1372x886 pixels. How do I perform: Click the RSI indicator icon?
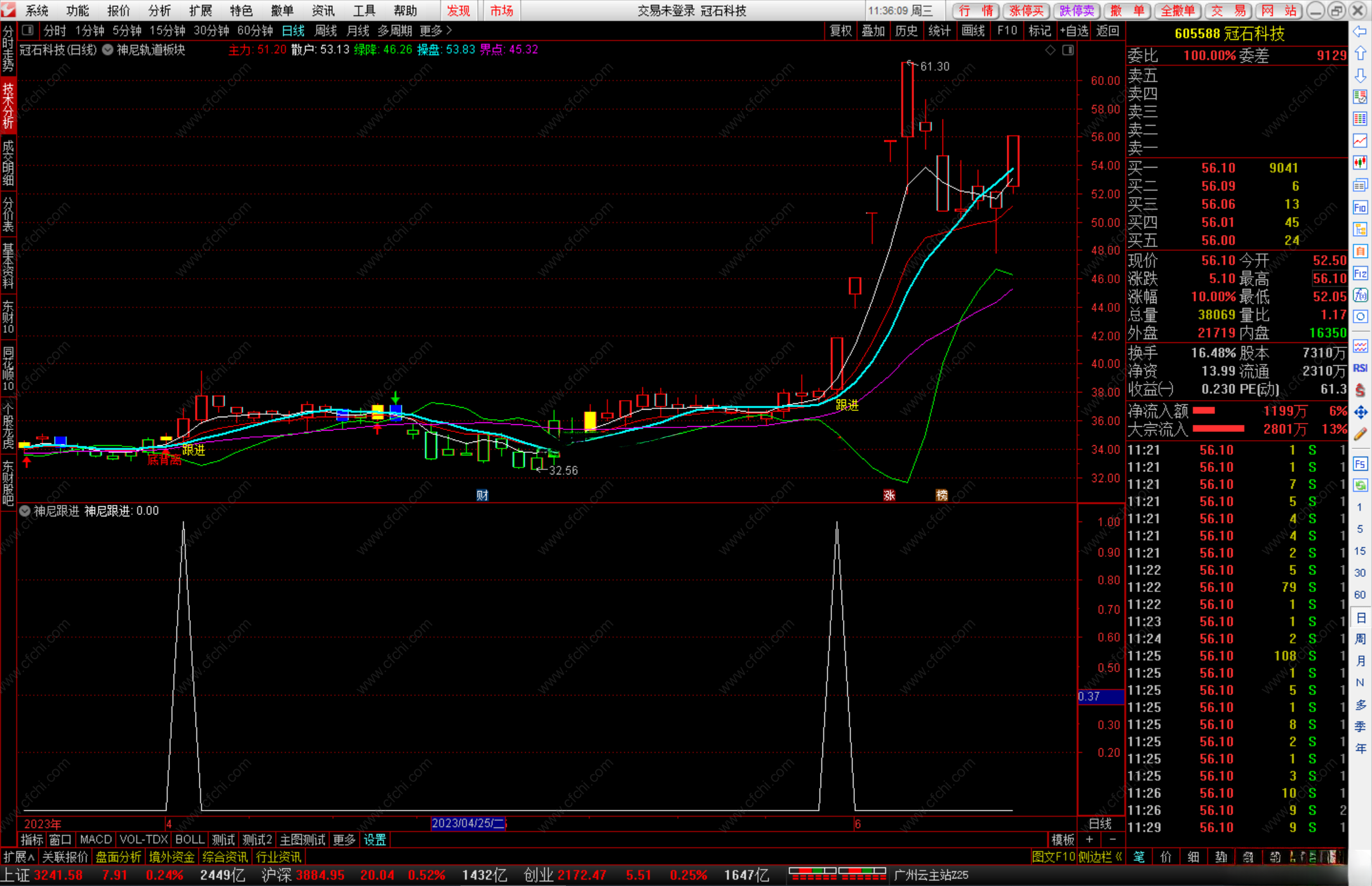[x=1360, y=368]
